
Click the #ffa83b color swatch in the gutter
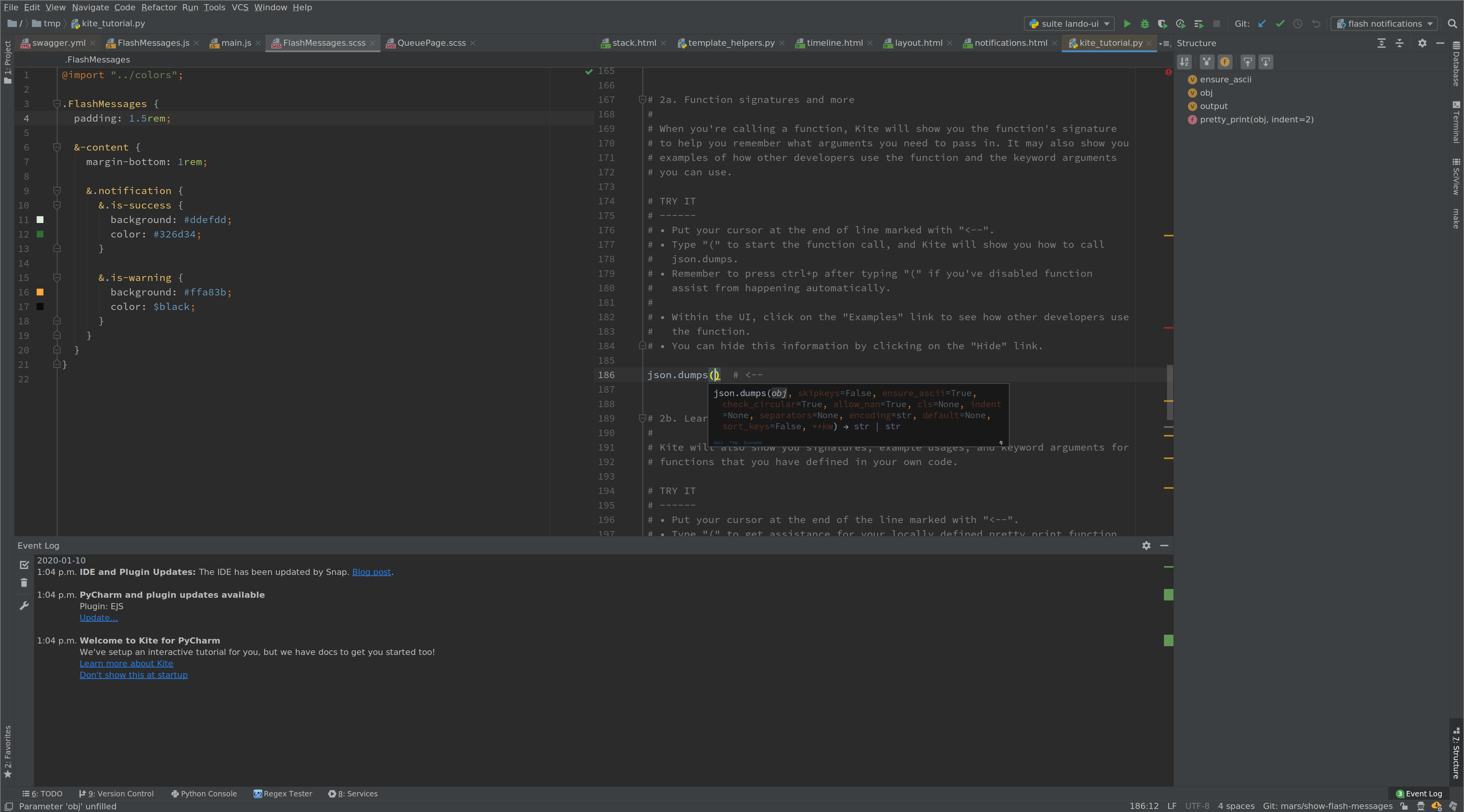pos(40,292)
